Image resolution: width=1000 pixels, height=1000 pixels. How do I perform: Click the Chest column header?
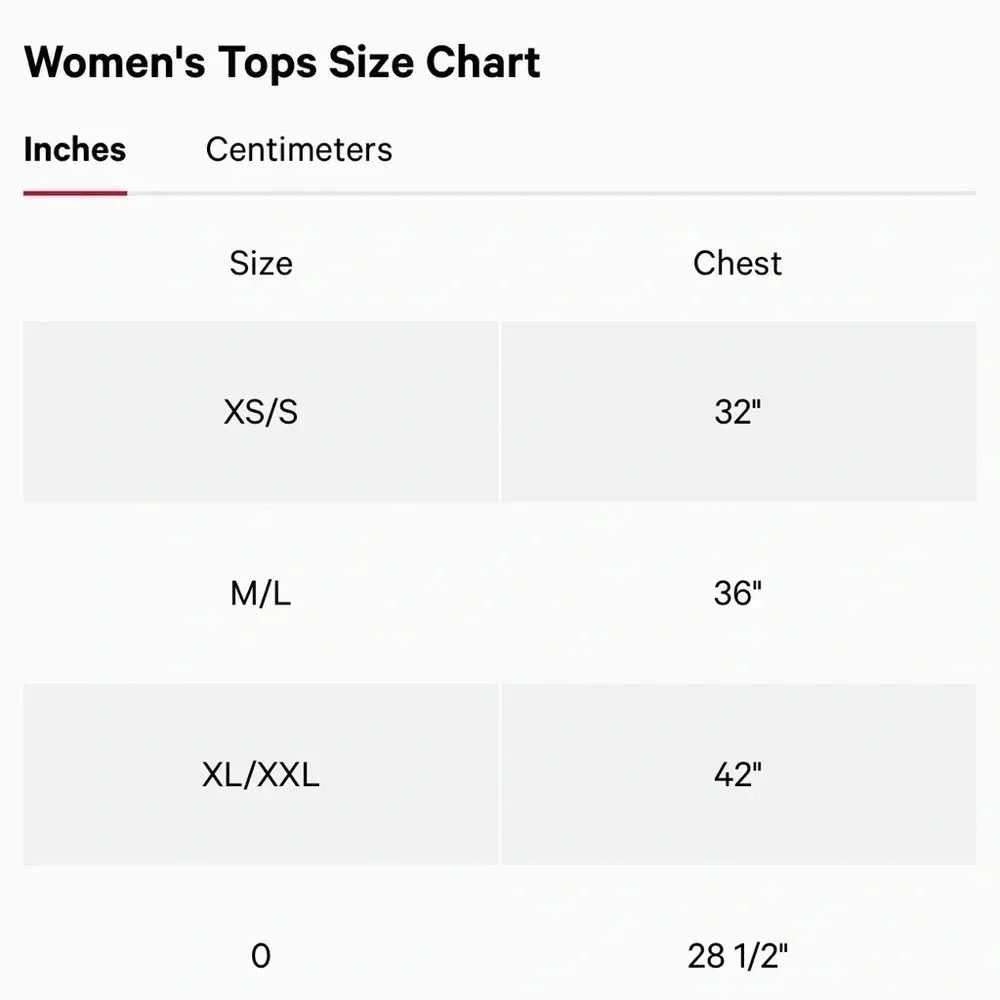pyautogui.click(x=737, y=263)
